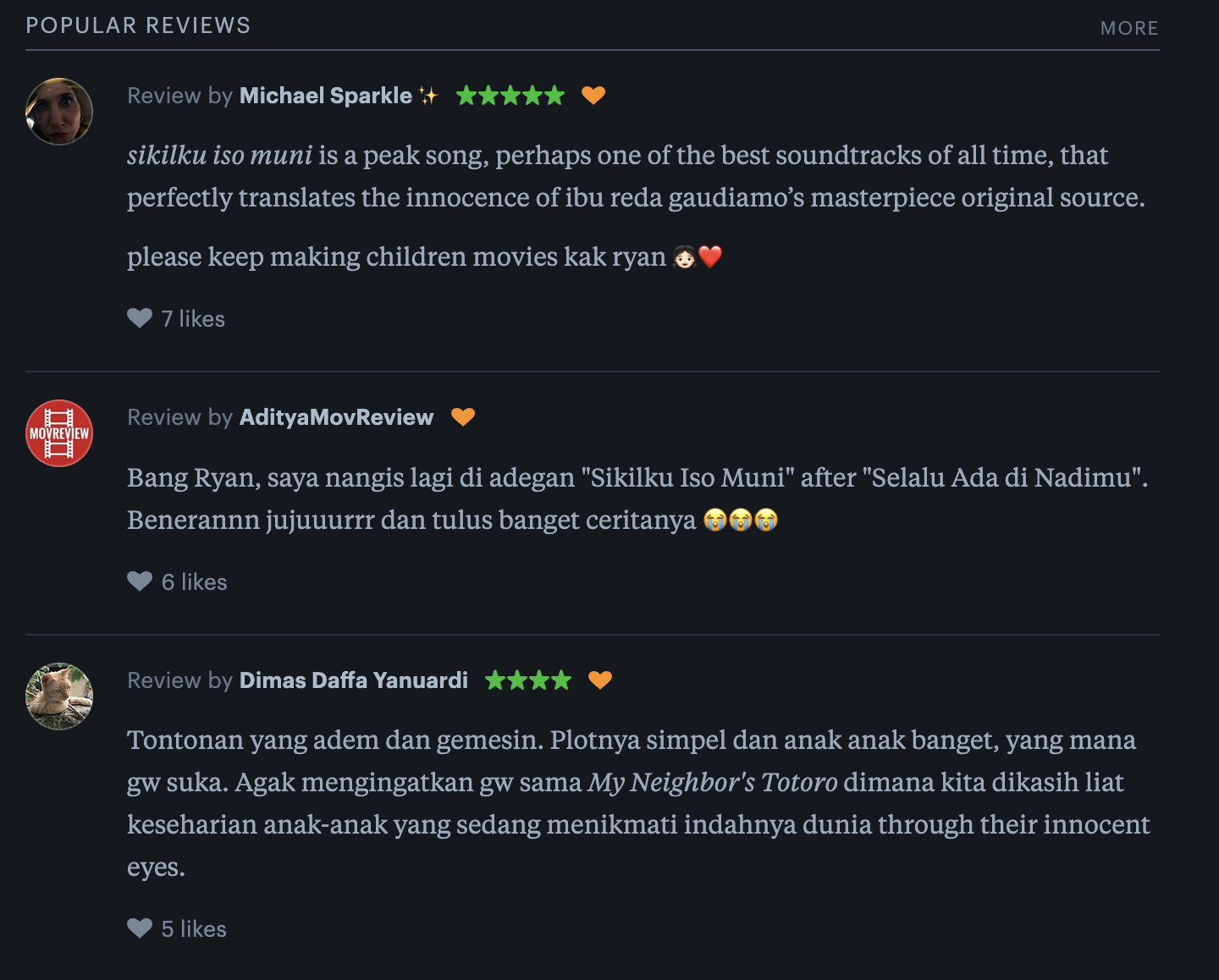Open Dimas Daffa Yanuardi's cat avatar
Screen dimensions: 1219x980
pyautogui.click(x=59, y=696)
